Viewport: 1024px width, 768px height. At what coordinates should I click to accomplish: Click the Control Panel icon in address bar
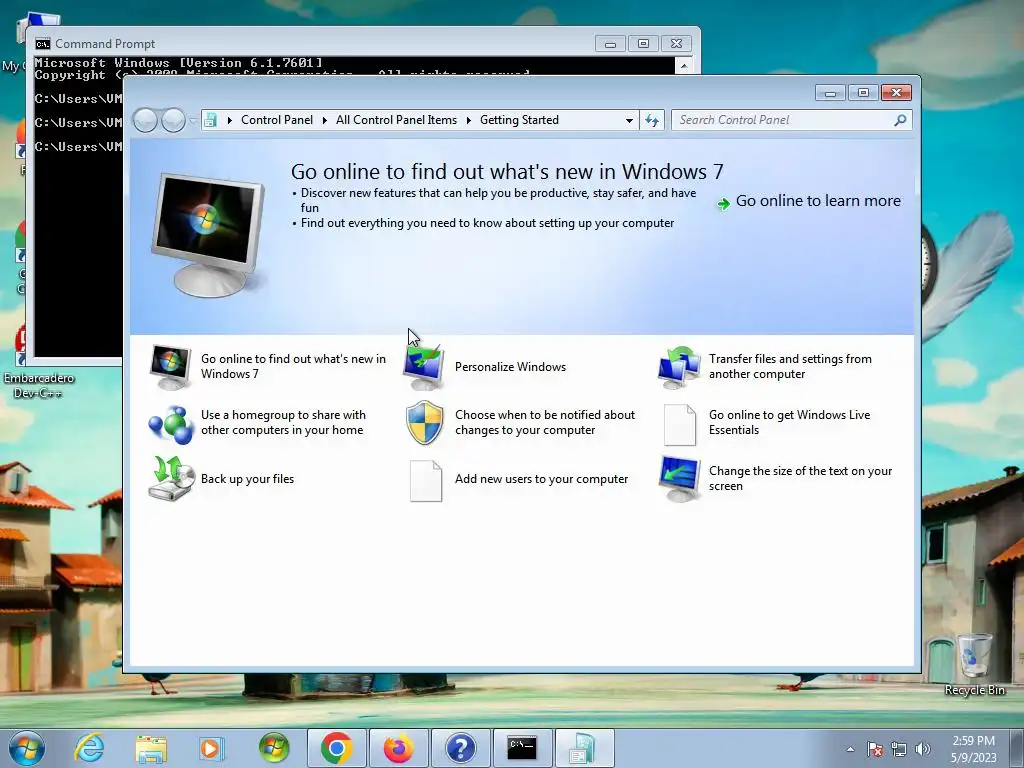click(x=210, y=120)
